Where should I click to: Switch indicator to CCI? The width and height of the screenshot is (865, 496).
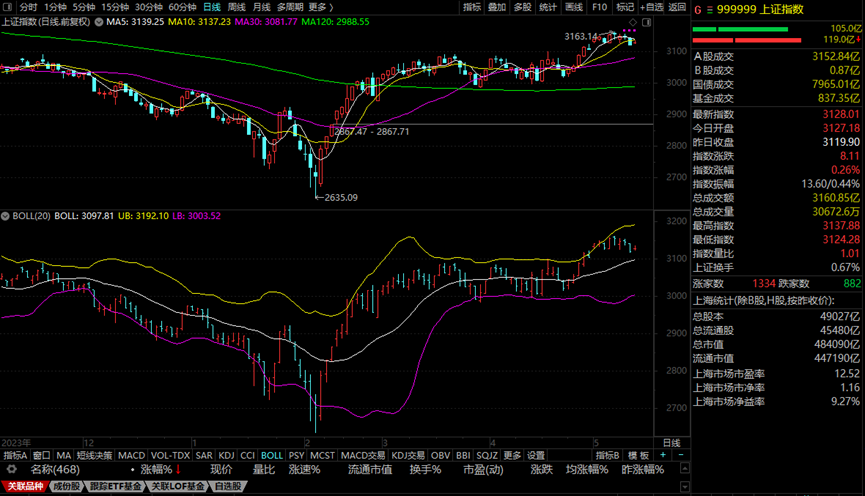click(248, 455)
